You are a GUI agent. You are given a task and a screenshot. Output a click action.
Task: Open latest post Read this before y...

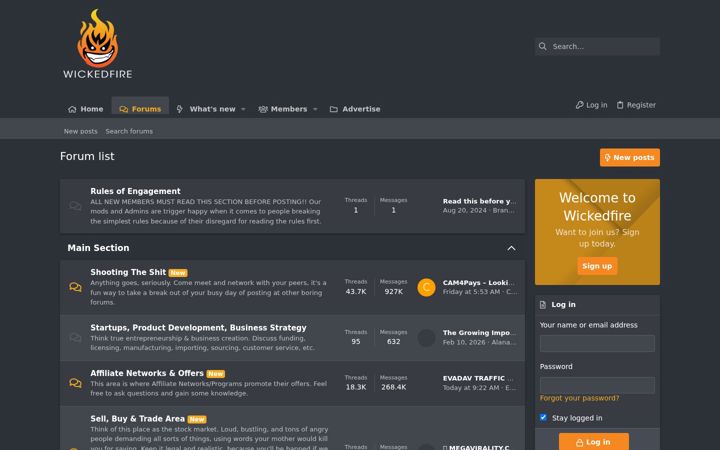[x=479, y=201]
